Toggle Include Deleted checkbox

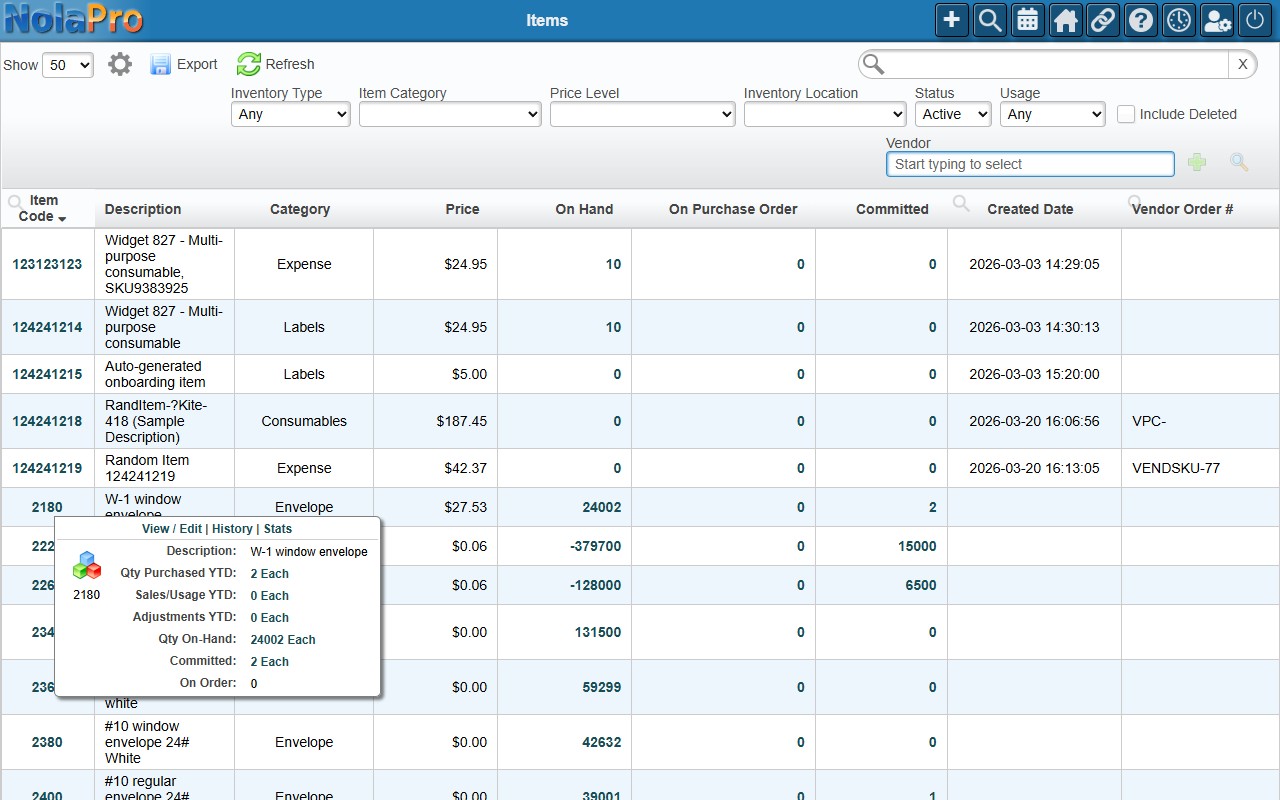(x=1126, y=114)
